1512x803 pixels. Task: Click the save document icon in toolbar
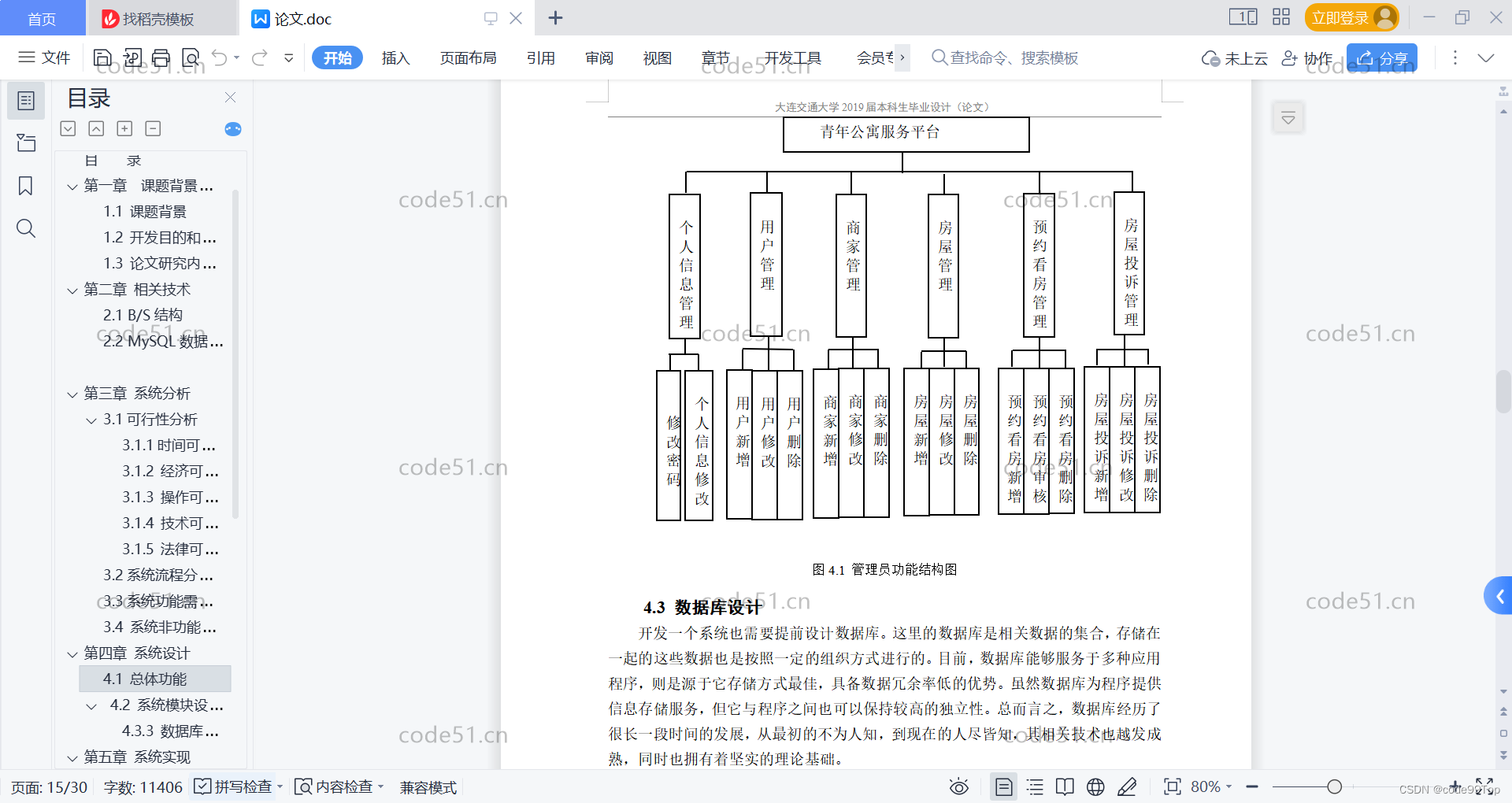tap(102, 57)
